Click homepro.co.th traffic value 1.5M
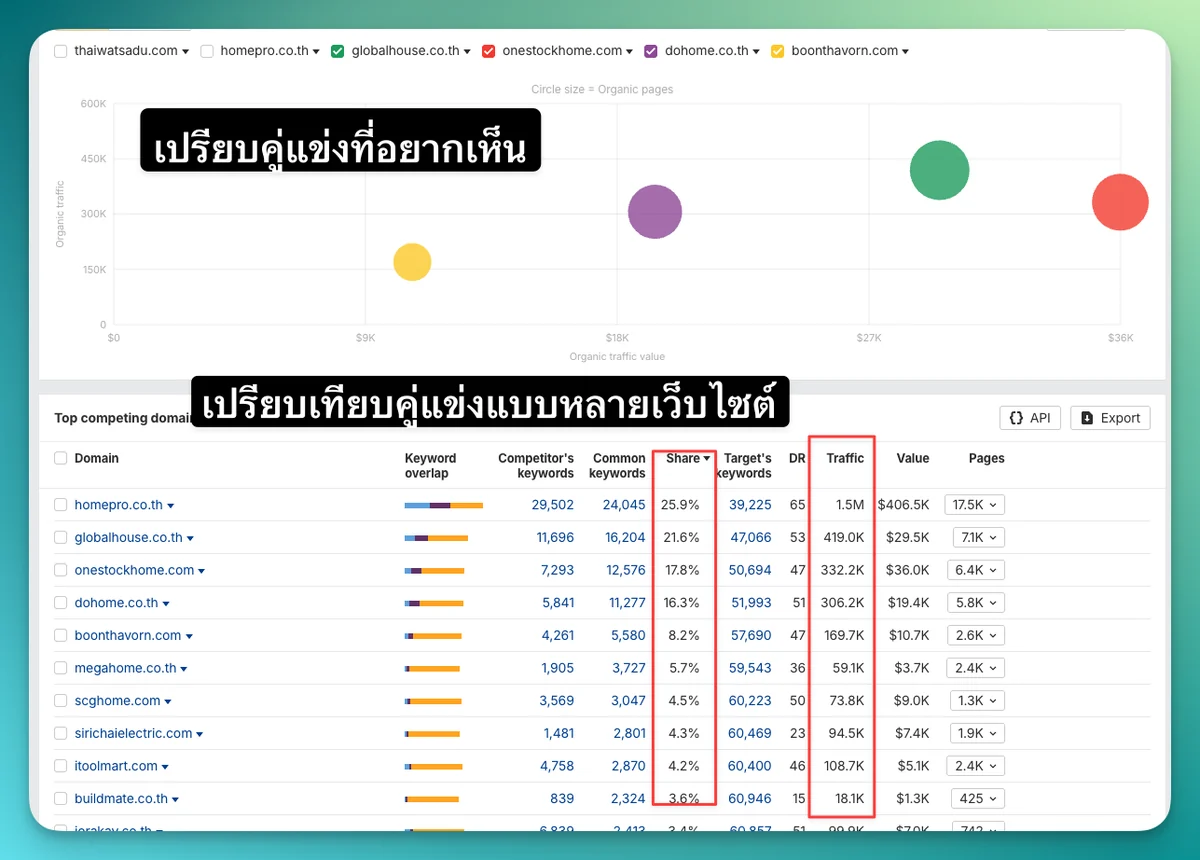1200x860 pixels. point(850,505)
